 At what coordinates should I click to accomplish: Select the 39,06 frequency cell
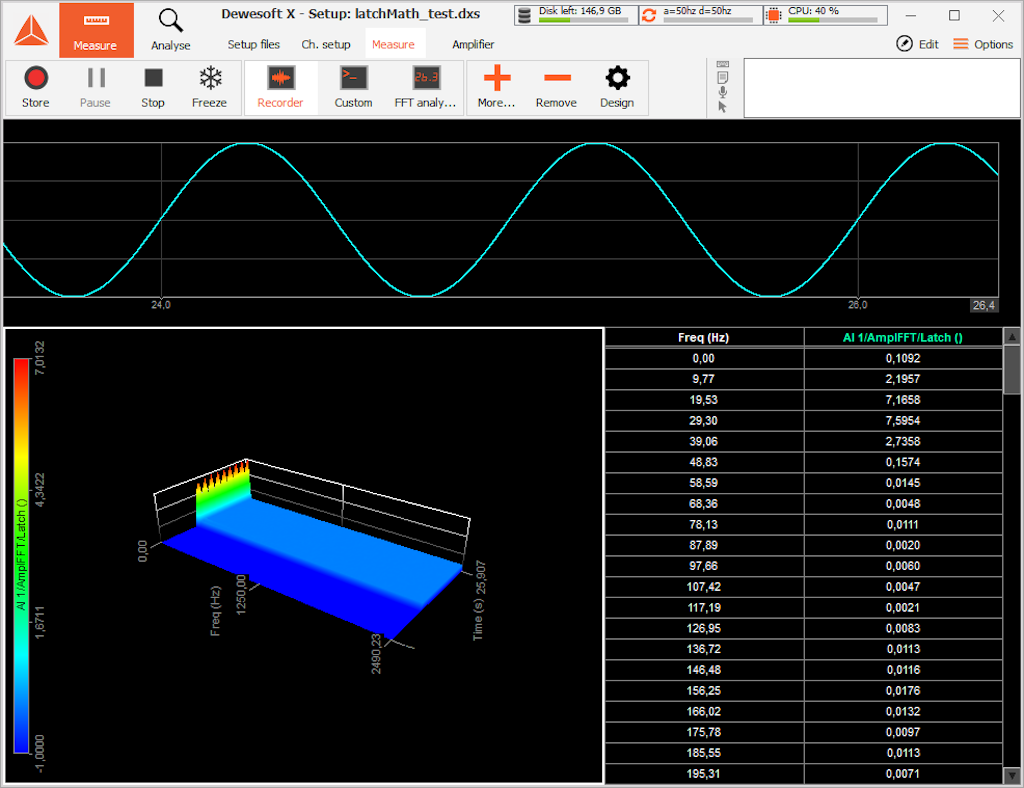pos(703,442)
